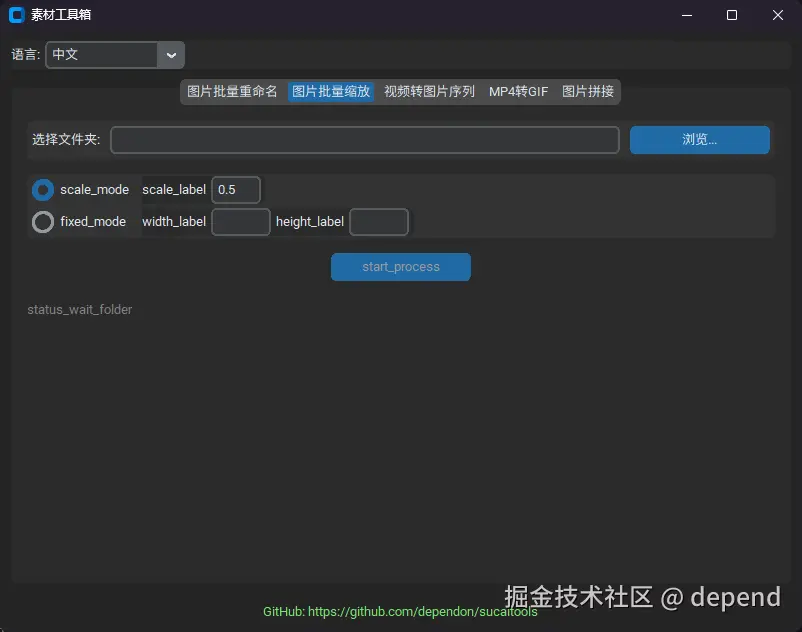The image size is (802, 632).
Task: Click the start_process button
Action: pos(400,267)
